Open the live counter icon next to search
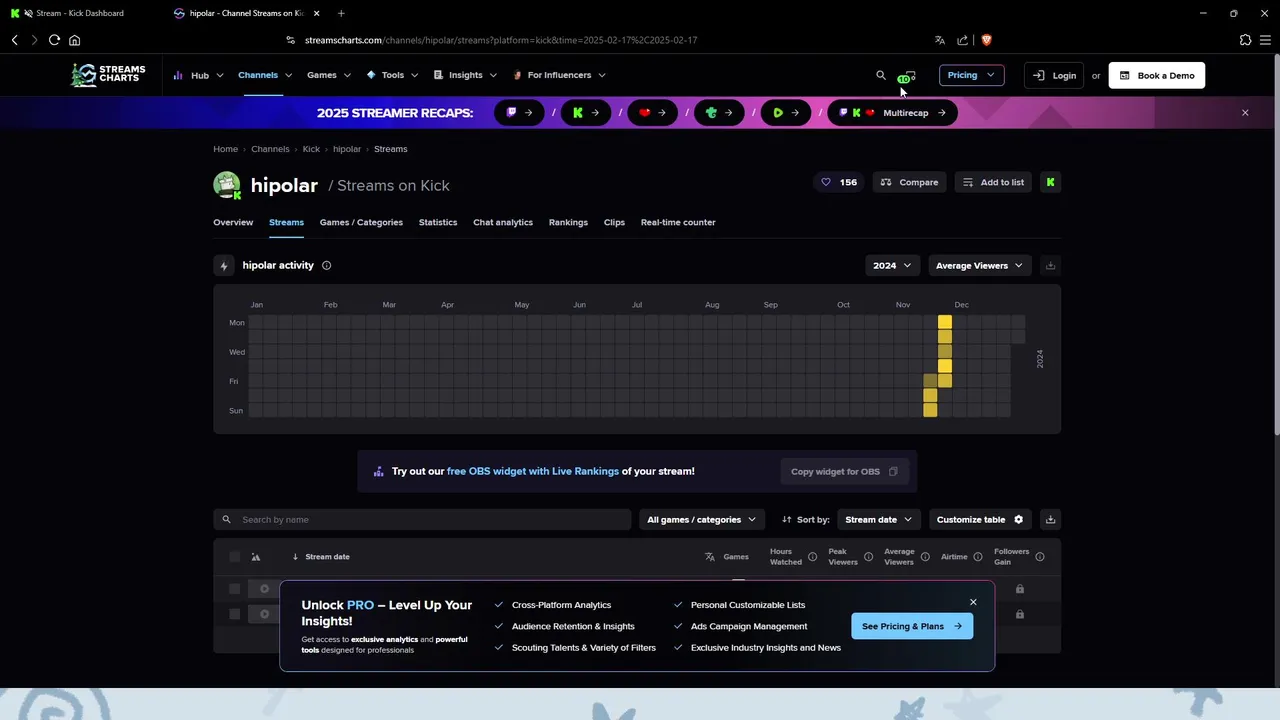Image resolution: width=1280 pixels, height=720 pixels. [907, 76]
